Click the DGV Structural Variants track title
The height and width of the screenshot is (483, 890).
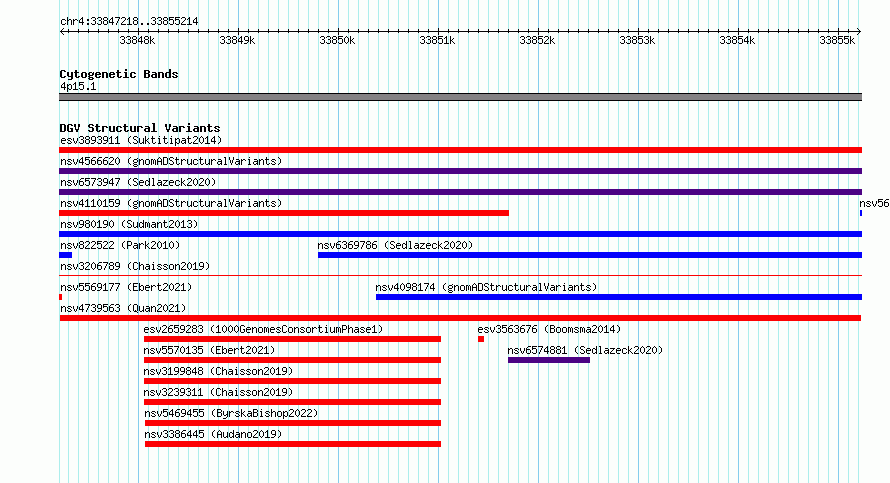pos(140,128)
